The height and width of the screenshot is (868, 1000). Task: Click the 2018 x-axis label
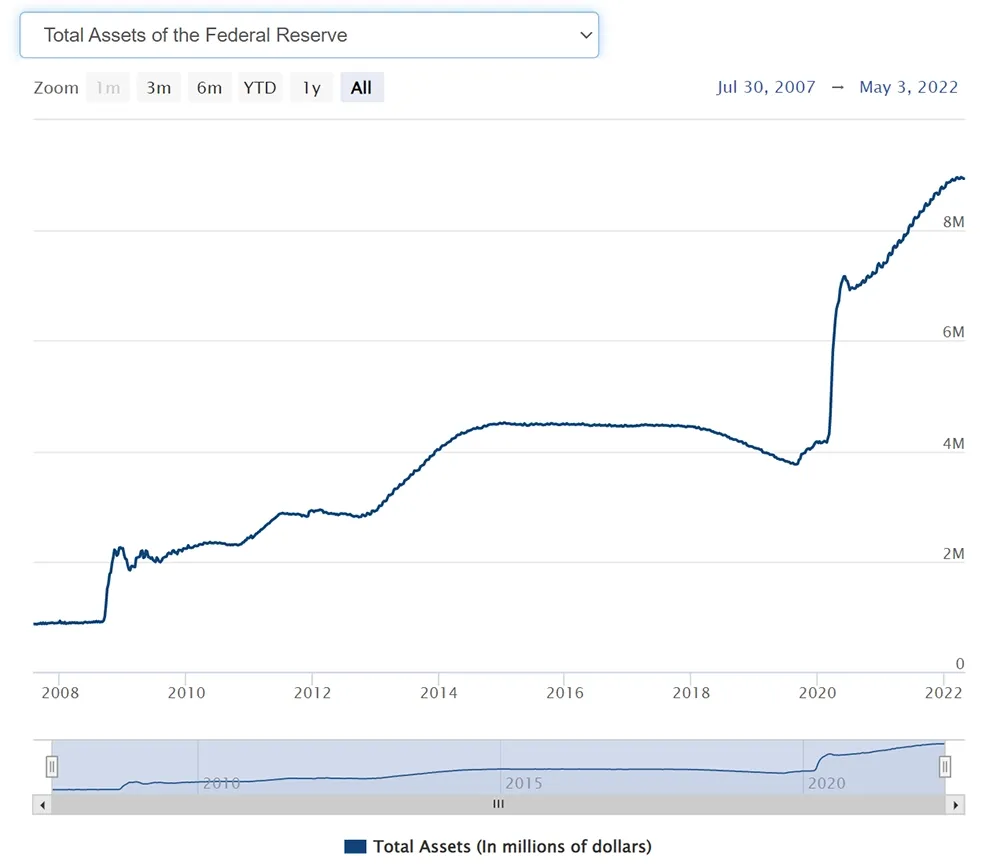(691, 693)
